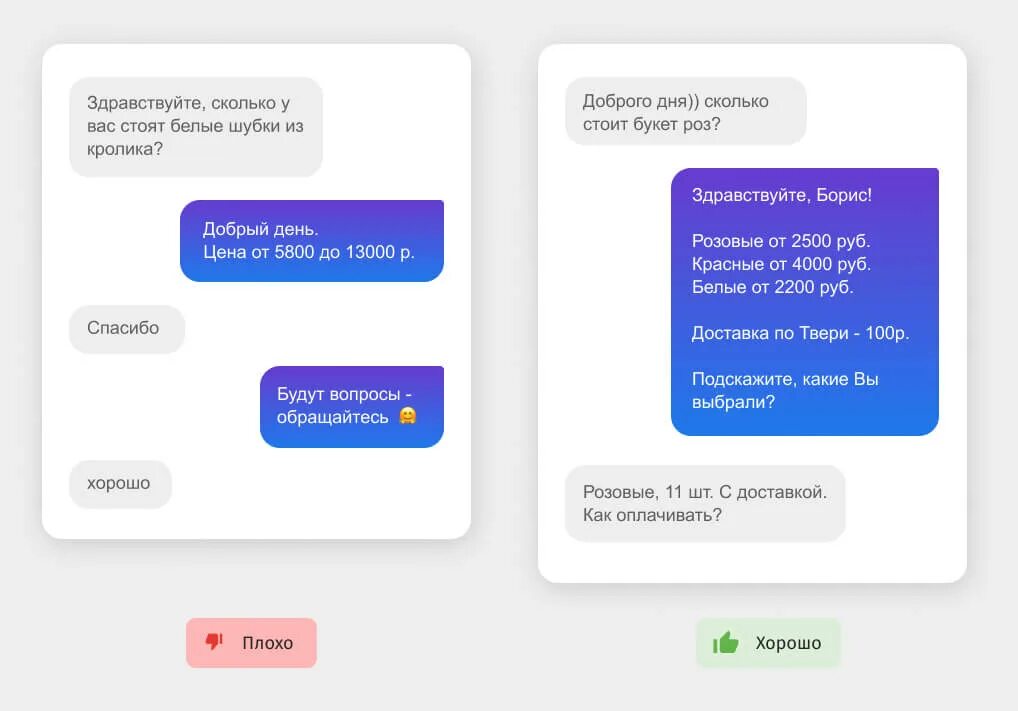Viewport: 1018px width, 711px height.
Task: Select the 'Красные от 4000 руб.' line
Action: [x=781, y=264]
